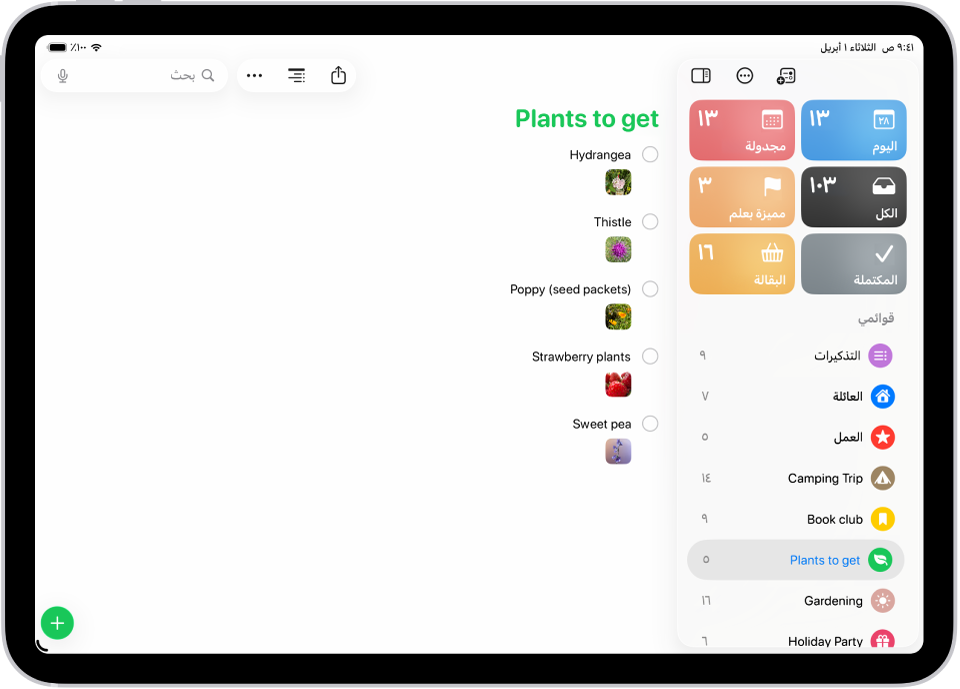Mark Poppy (seed packets) as completed
This screenshot has height=689, width=960.
pyautogui.click(x=650, y=288)
